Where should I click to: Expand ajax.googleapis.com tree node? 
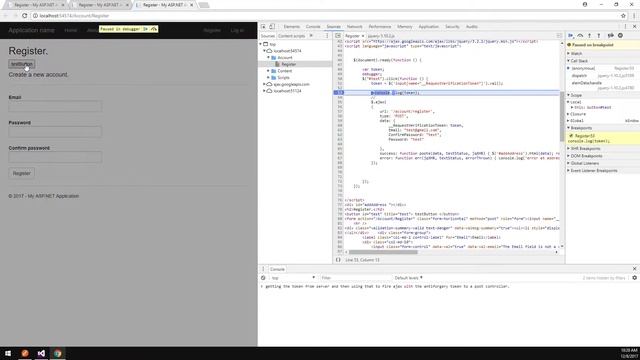(x=264, y=84)
